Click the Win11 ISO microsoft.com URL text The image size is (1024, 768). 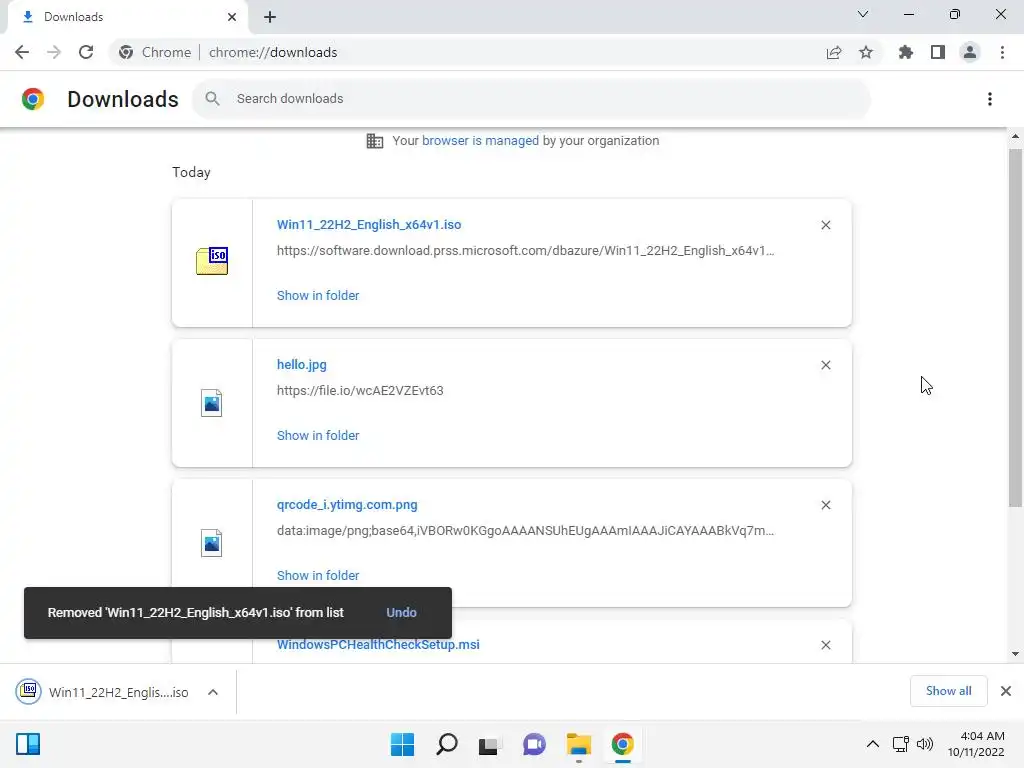[x=526, y=251]
